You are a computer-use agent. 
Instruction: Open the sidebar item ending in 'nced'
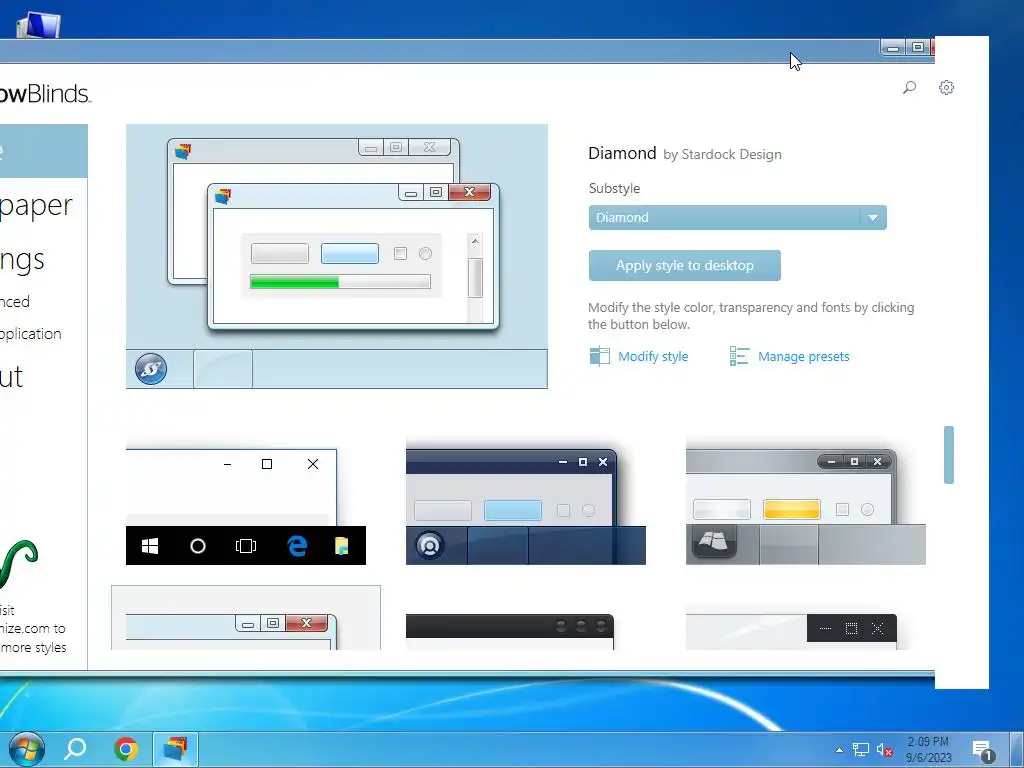(x=15, y=302)
